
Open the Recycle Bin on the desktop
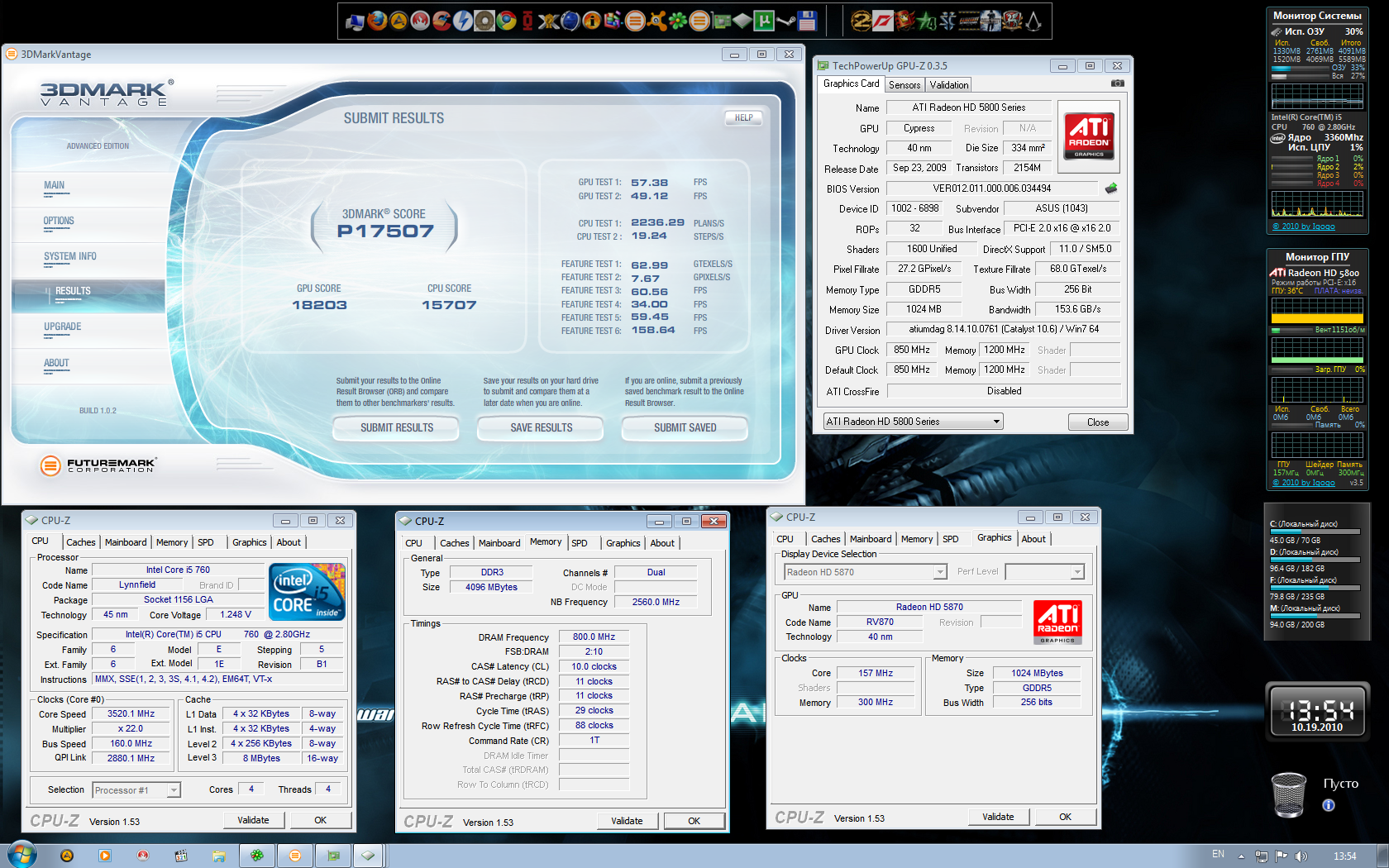[x=1288, y=794]
